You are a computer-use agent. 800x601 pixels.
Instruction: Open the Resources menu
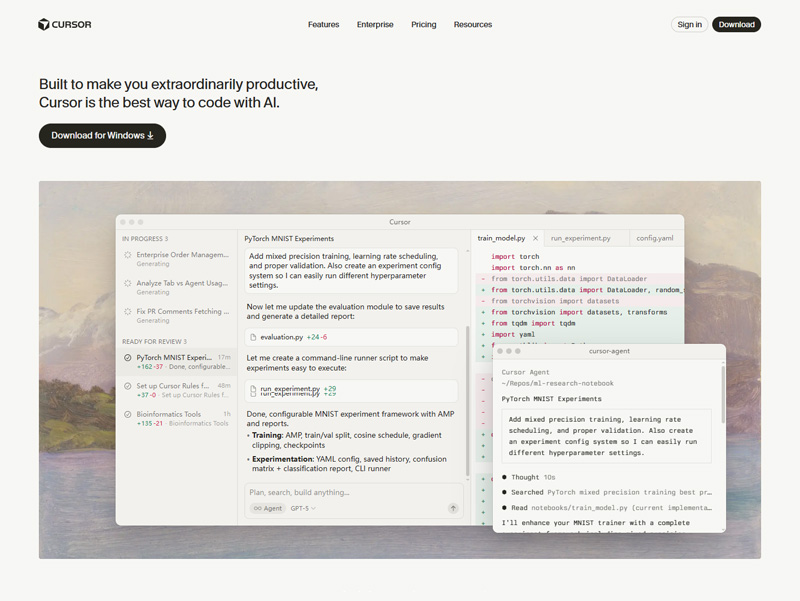[x=472, y=24]
